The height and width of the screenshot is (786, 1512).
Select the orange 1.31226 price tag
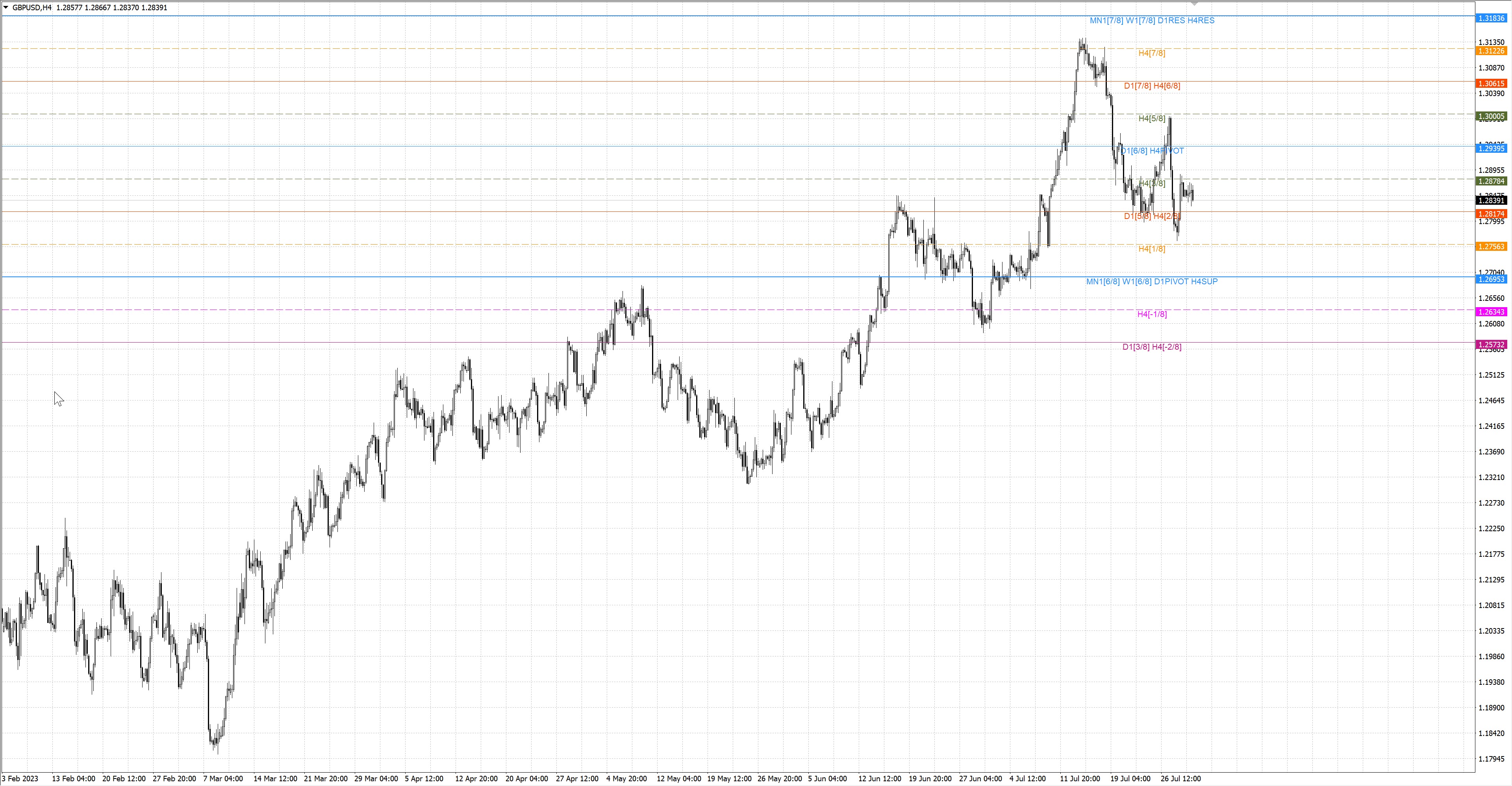[1491, 51]
